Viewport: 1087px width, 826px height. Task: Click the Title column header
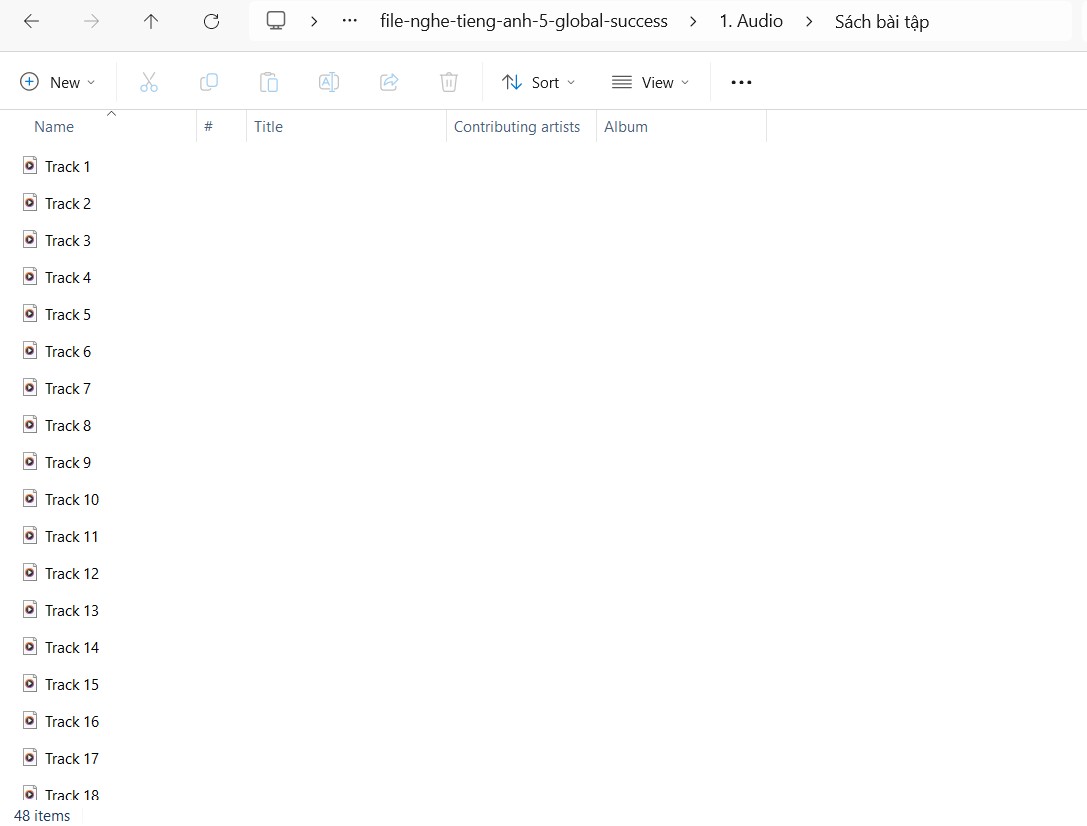coord(268,126)
